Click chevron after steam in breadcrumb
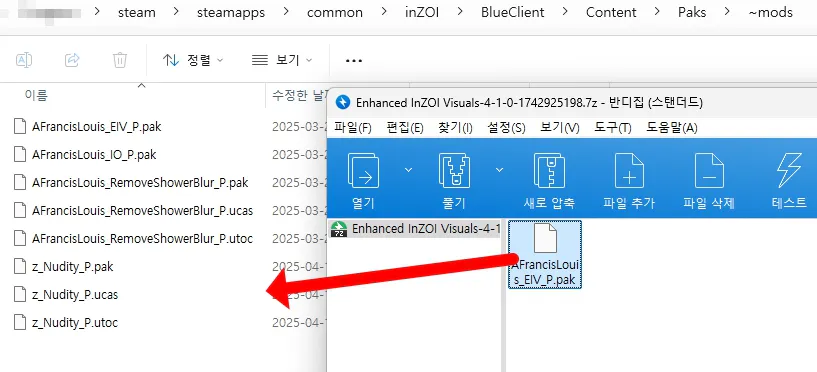817x372 pixels. point(176,12)
